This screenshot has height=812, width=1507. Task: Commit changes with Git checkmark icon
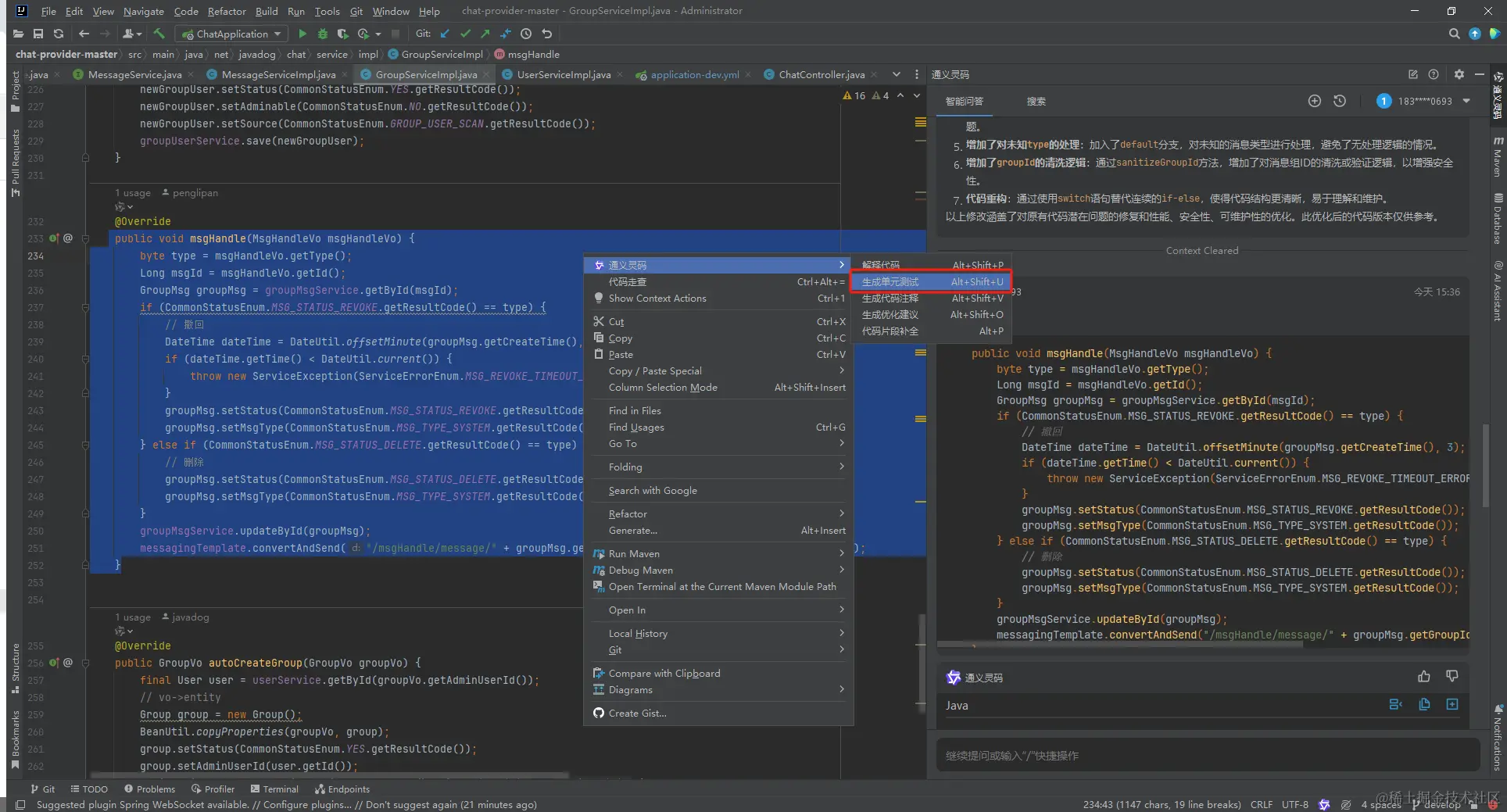[x=465, y=34]
